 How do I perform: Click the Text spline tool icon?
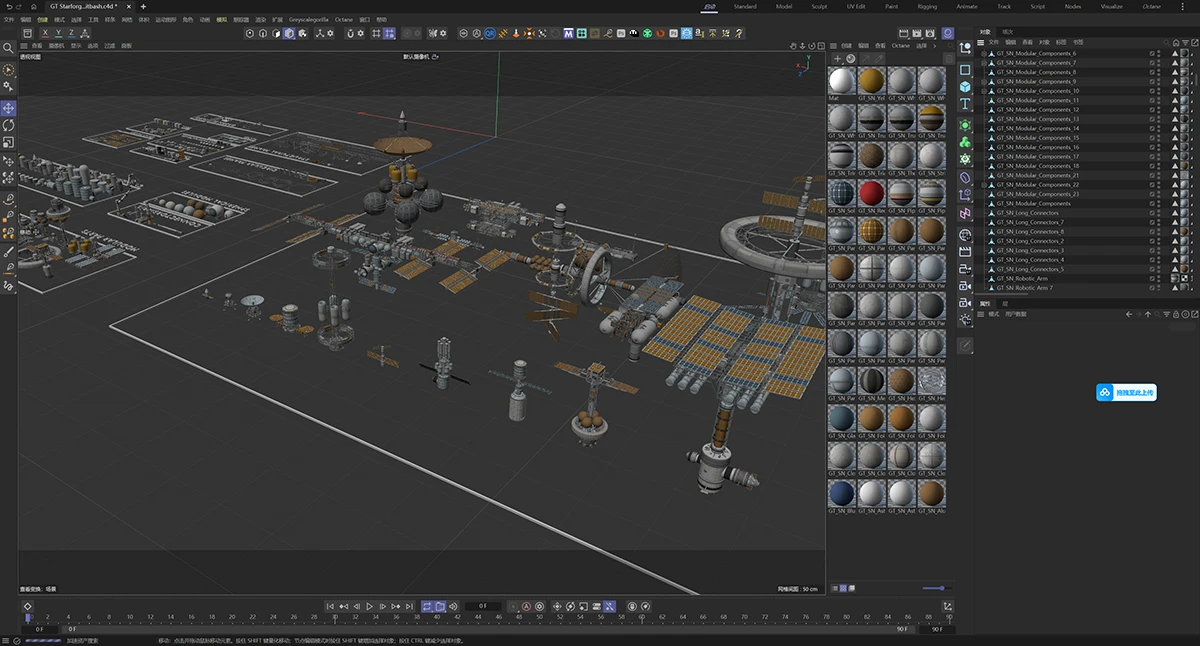coord(965,104)
